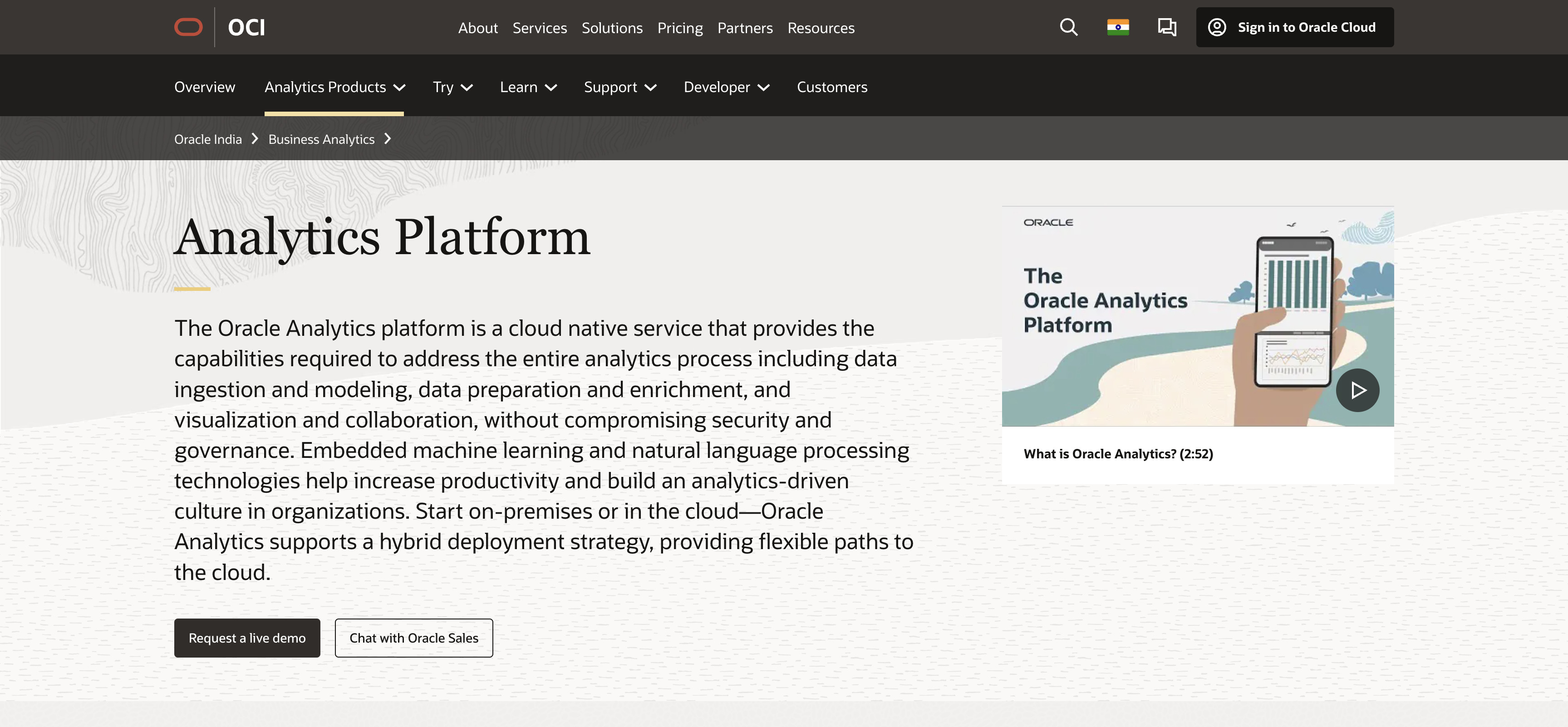The height and width of the screenshot is (727, 1568).
Task: Open the About menu
Action: pos(478,28)
